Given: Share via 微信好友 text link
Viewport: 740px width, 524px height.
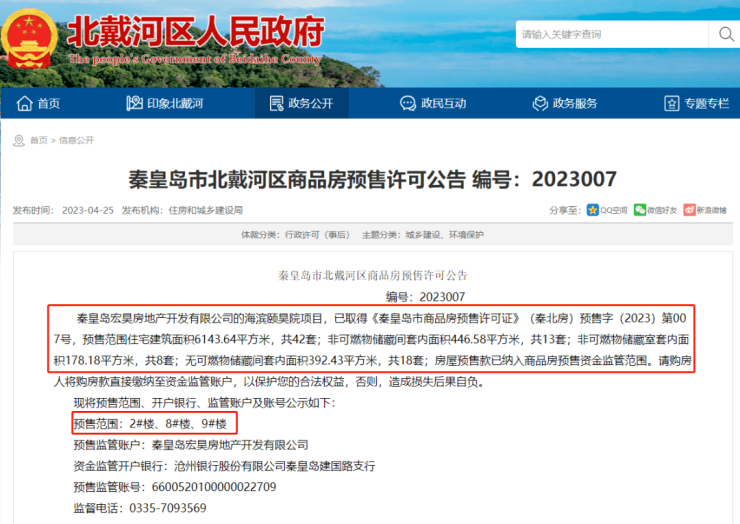Looking at the screenshot, I should click(x=662, y=210).
